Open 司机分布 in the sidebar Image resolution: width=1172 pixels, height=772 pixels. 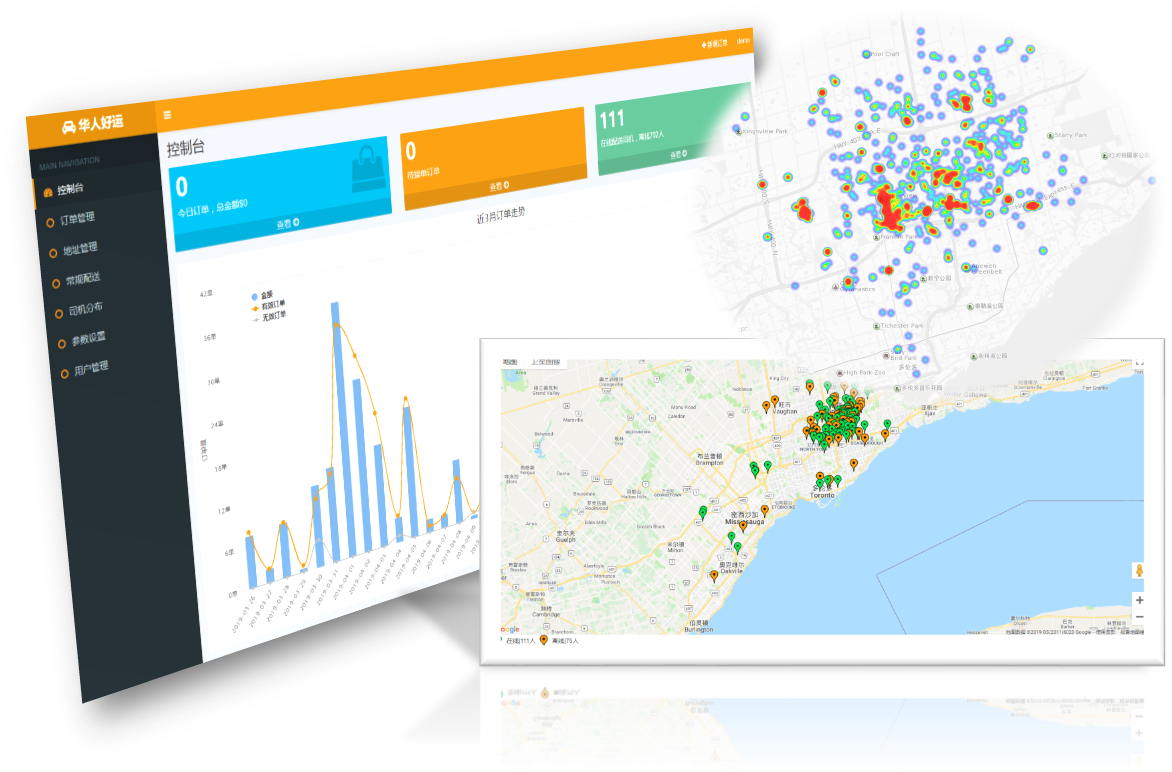85,309
